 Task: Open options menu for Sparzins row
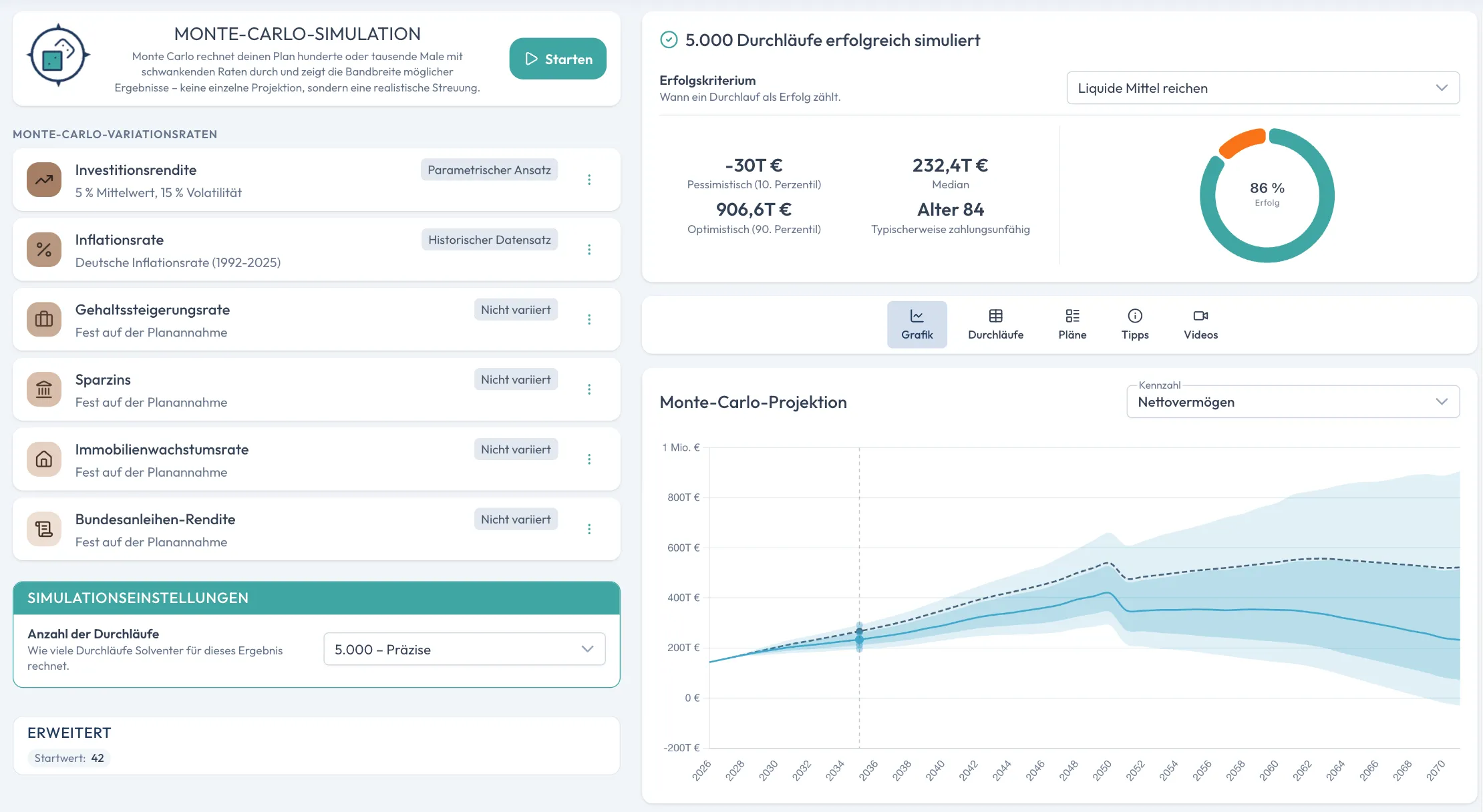(589, 389)
